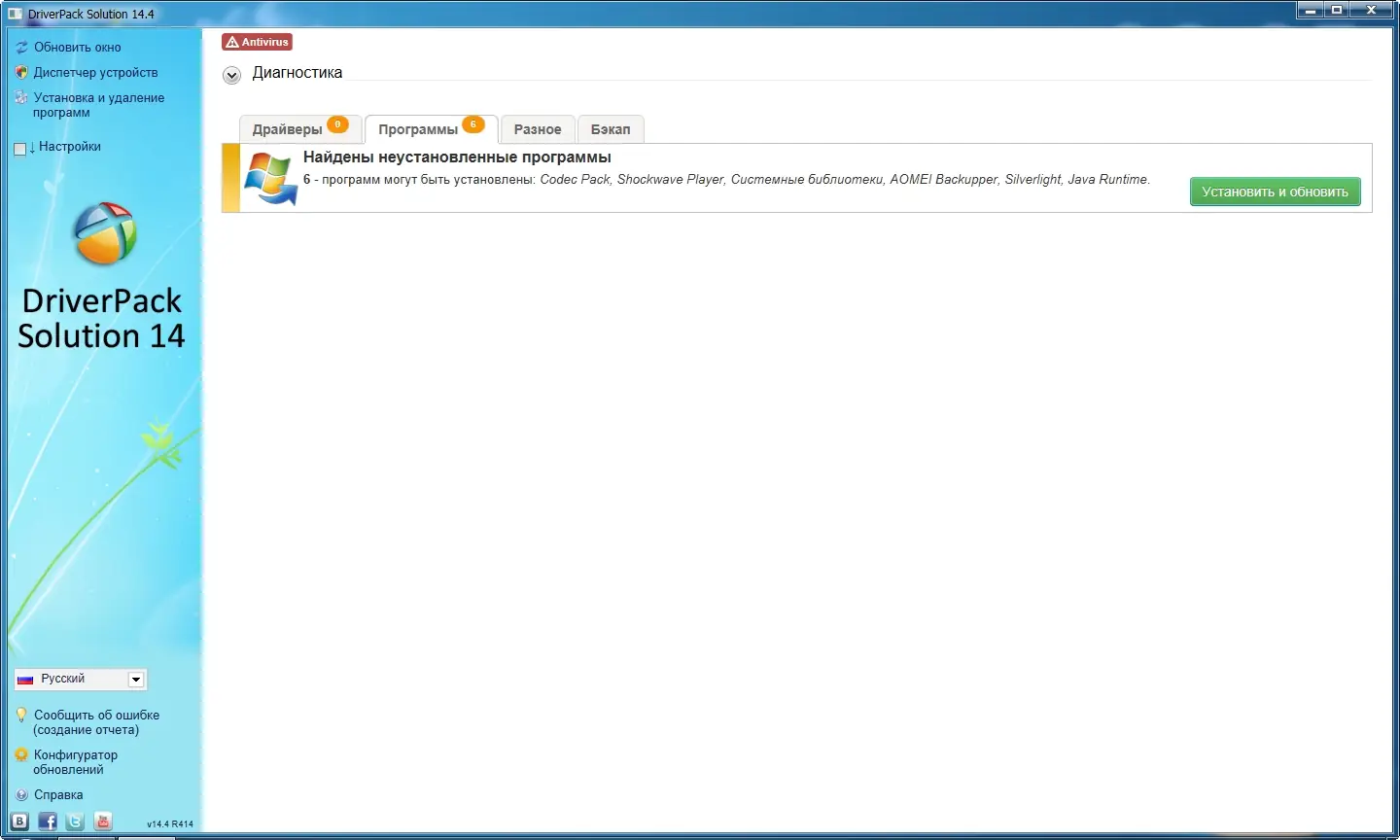The height and width of the screenshot is (840, 1400).
Task: Click the AOMEI Backupper program name
Action: [944, 180]
